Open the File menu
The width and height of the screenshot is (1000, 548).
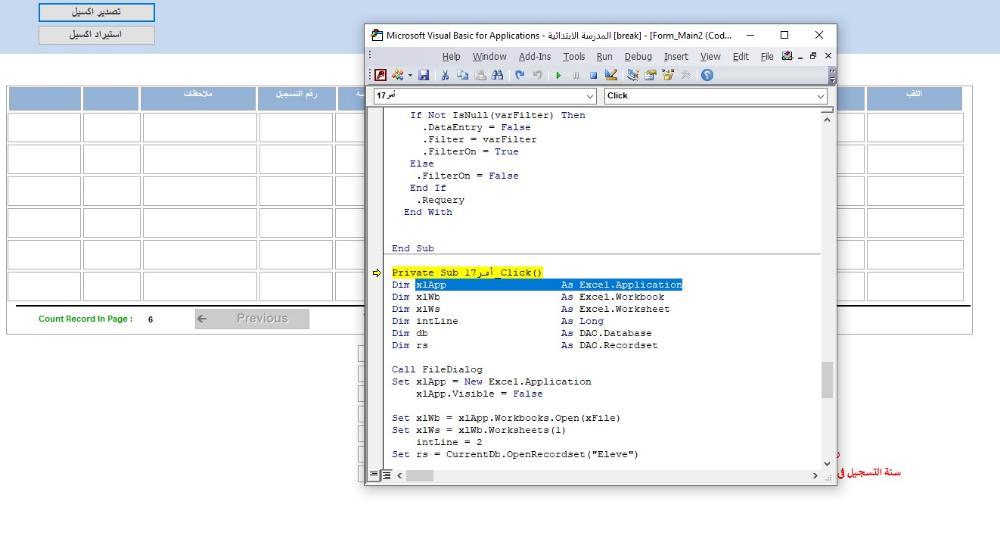click(x=767, y=57)
